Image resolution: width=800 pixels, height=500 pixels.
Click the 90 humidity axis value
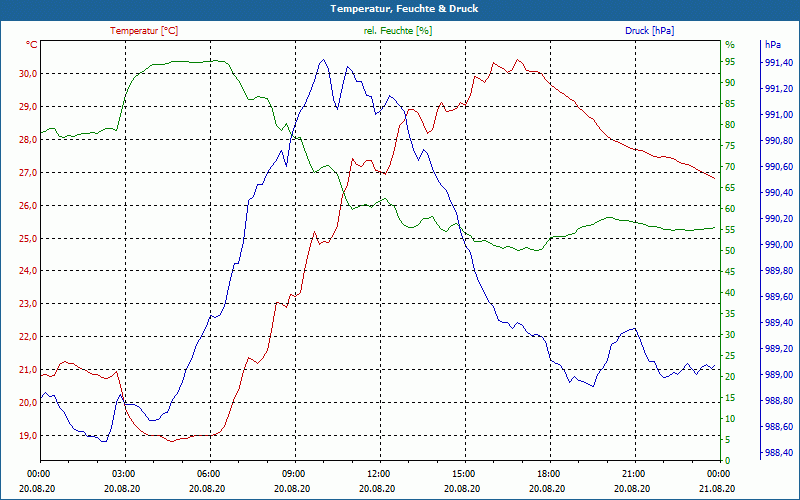click(730, 83)
